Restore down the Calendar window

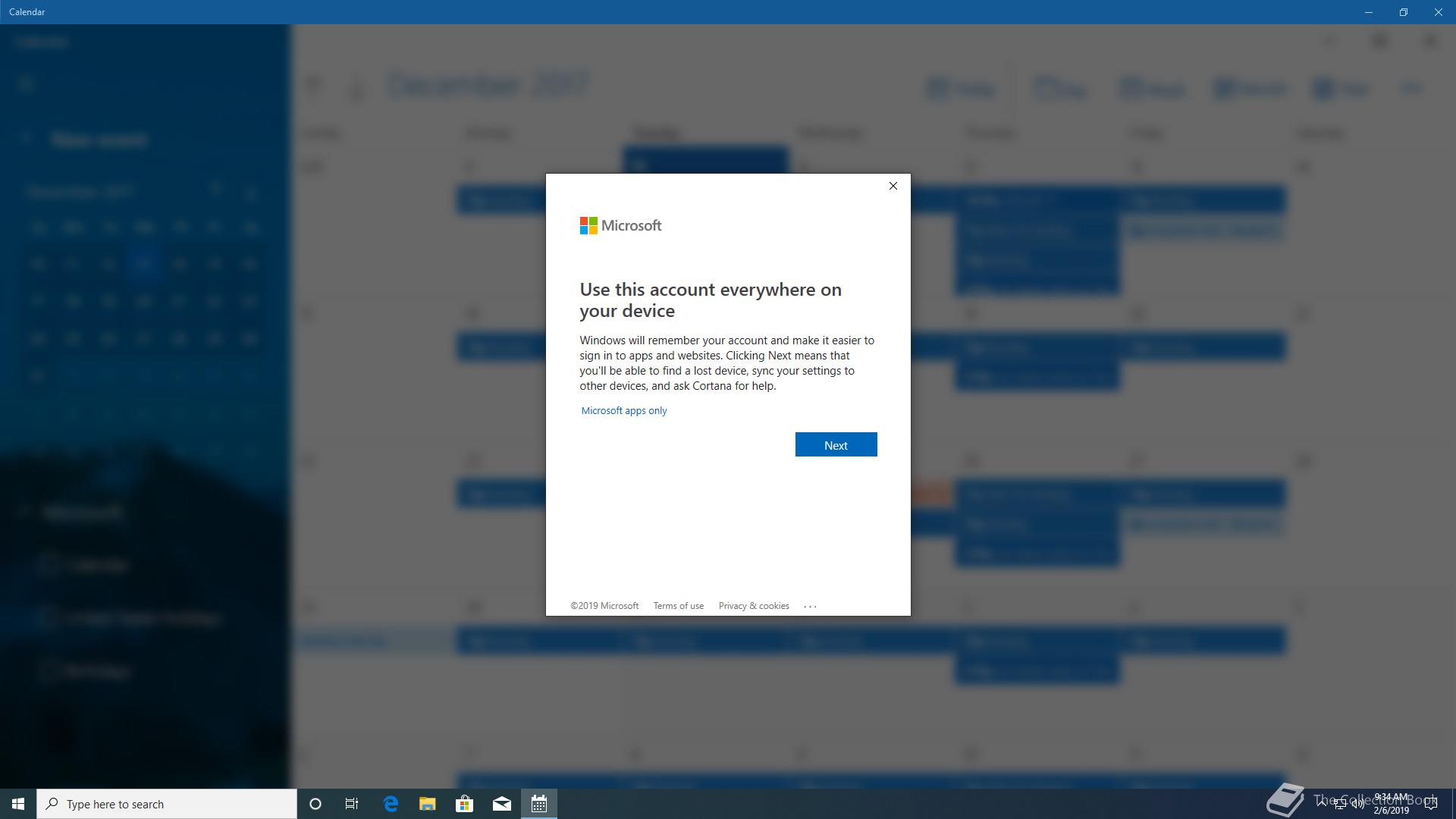point(1404,12)
